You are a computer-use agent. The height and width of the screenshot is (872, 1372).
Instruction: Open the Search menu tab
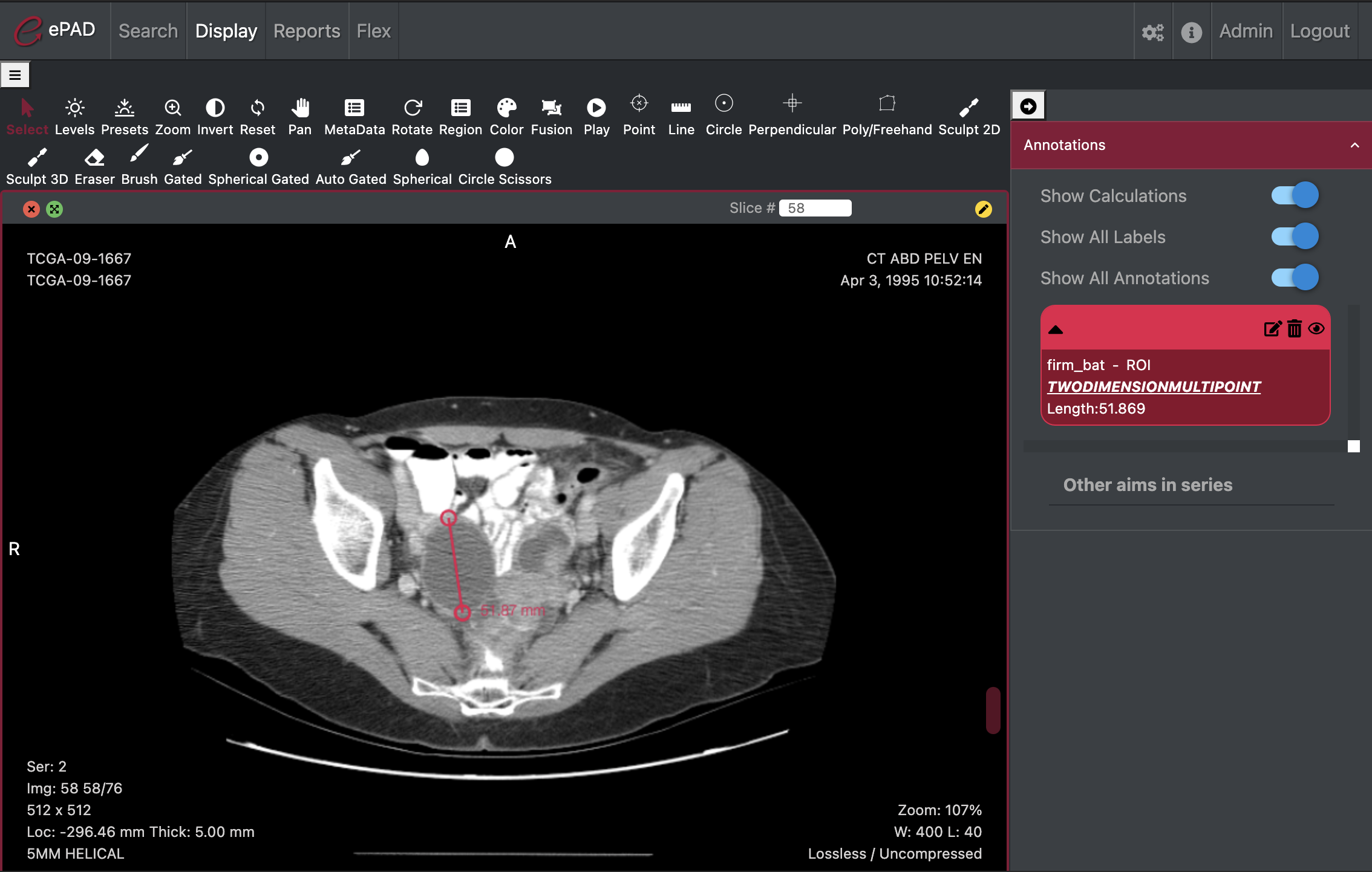coord(148,31)
